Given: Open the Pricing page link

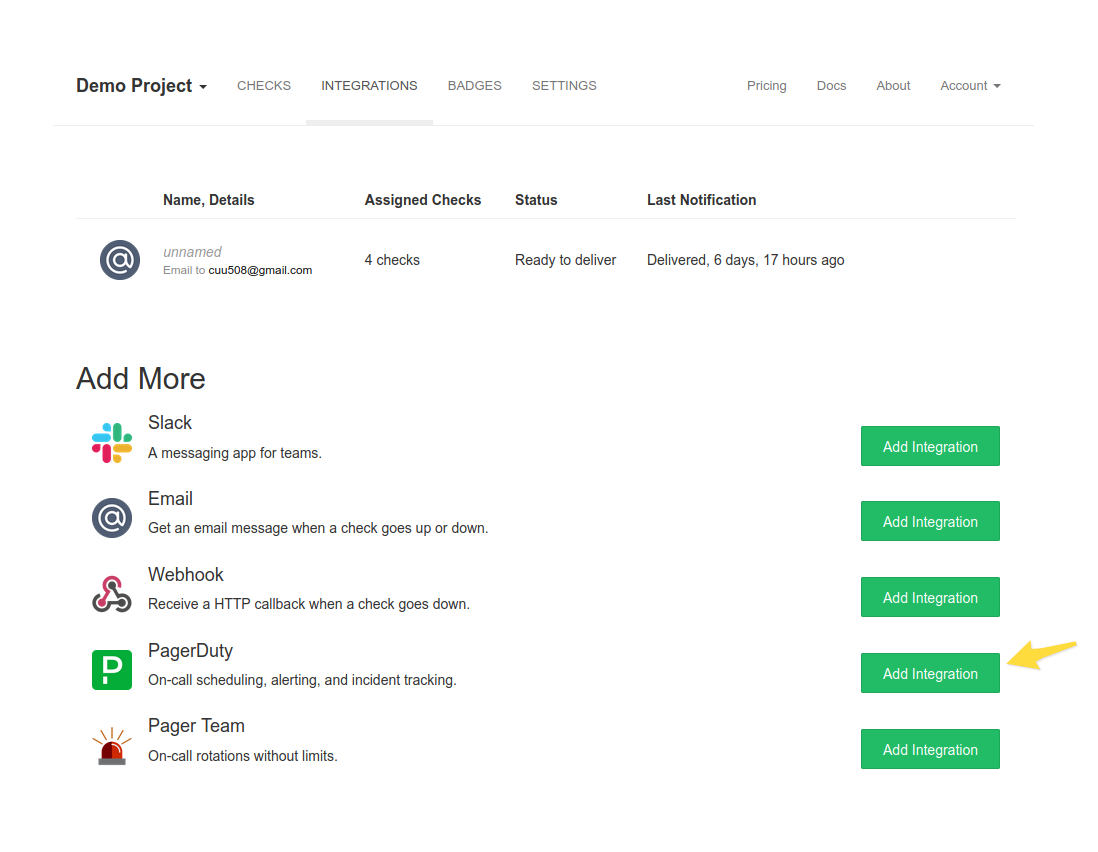Looking at the screenshot, I should click(767, 85).
